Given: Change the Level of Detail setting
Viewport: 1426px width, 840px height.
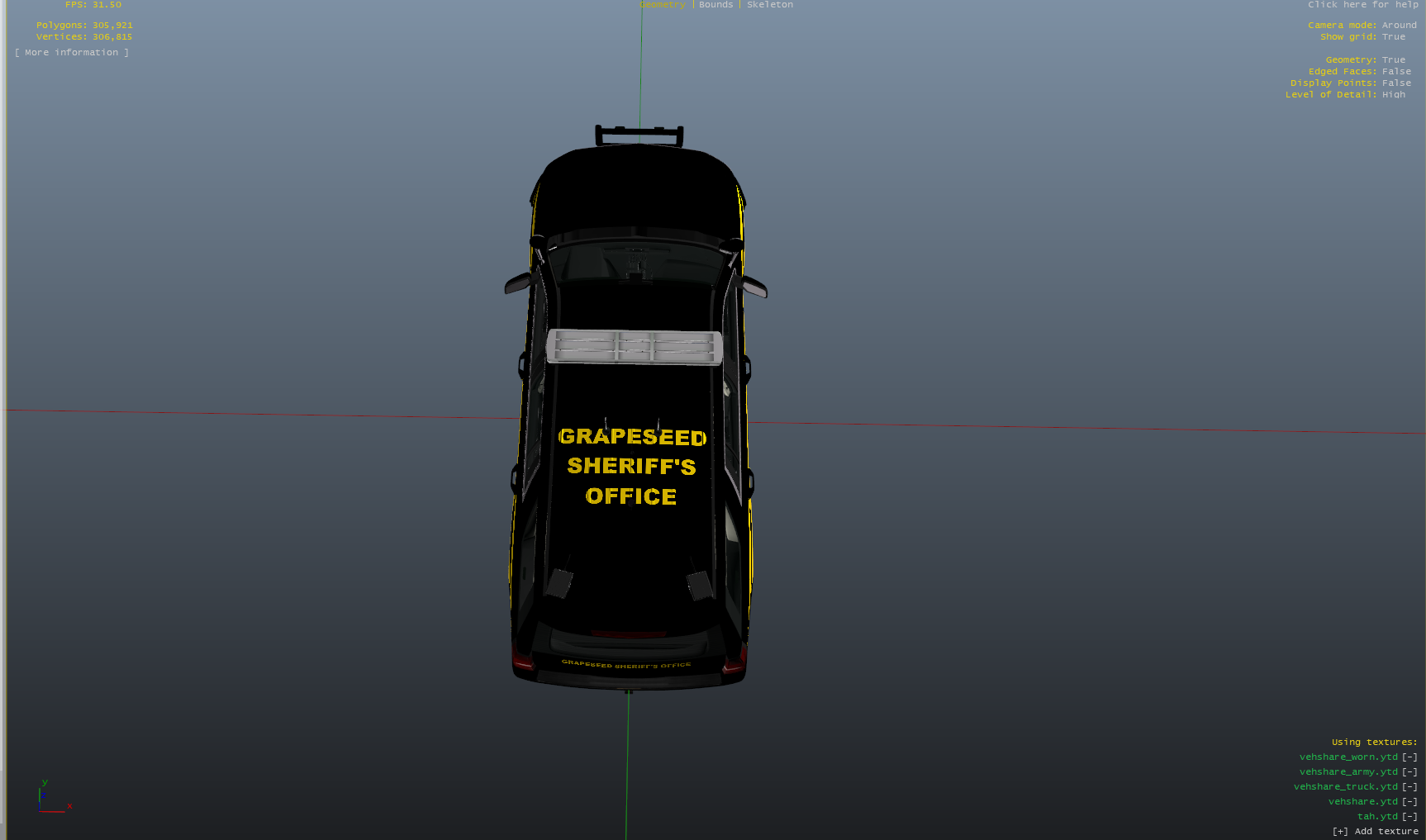Looking at the screenshot, I should pyautogui.click(x=1345, y=94).
